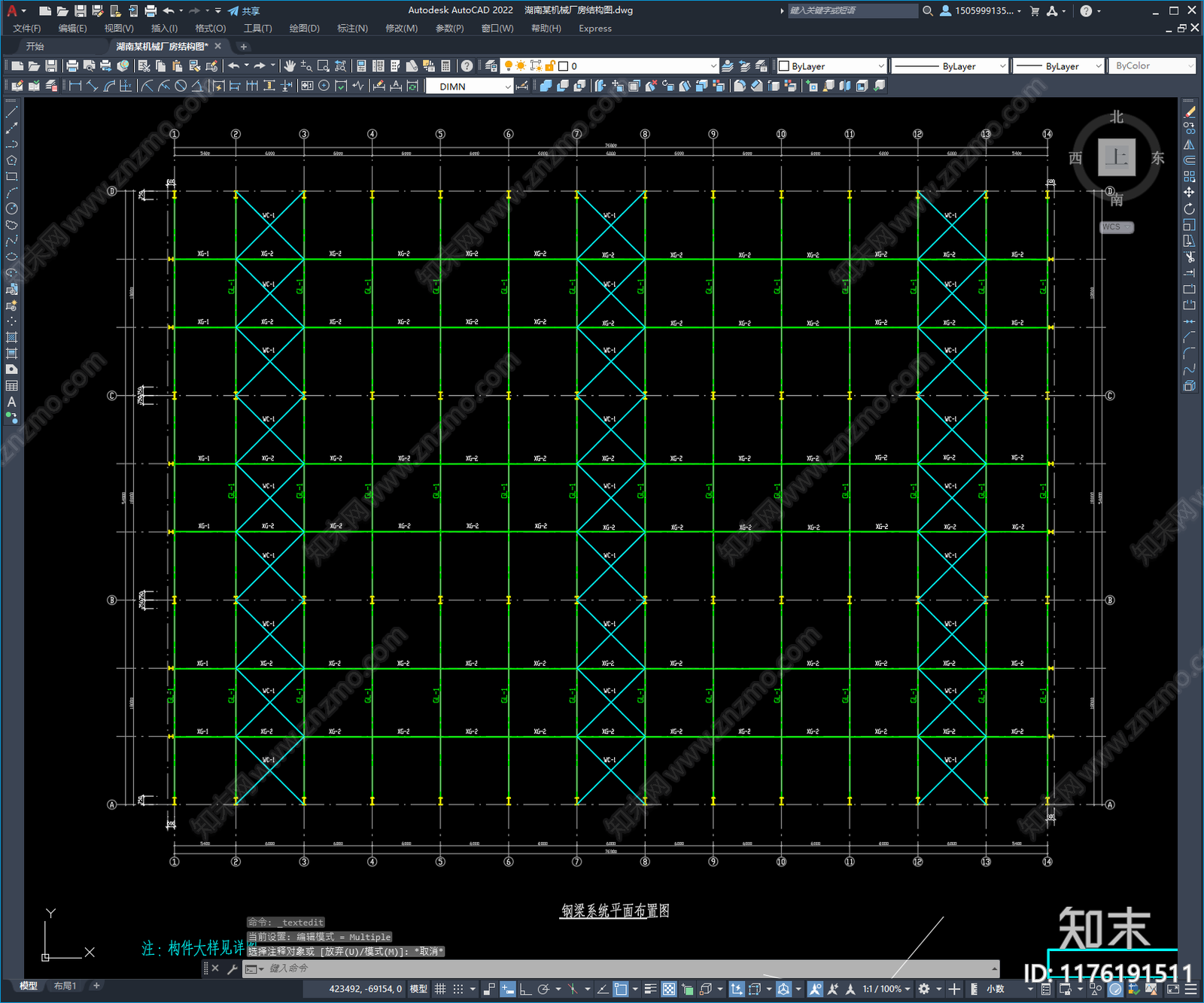The width and height of the screenshot is (1204, 1003).
Task: Click the WCS label under the ViewCube
Action: click(1116, 227)
